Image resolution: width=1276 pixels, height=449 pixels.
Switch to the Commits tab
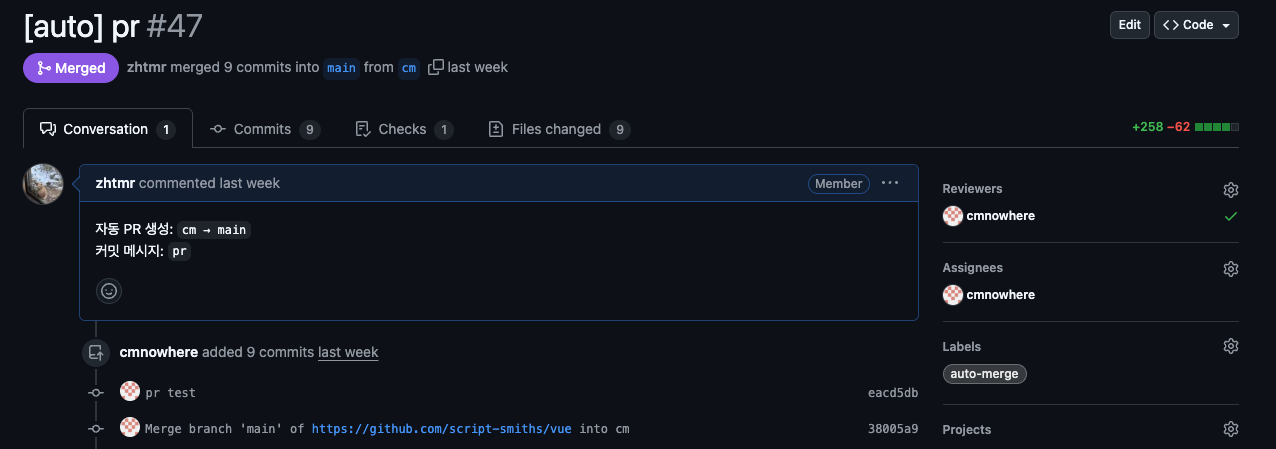(x=265, y=129)
